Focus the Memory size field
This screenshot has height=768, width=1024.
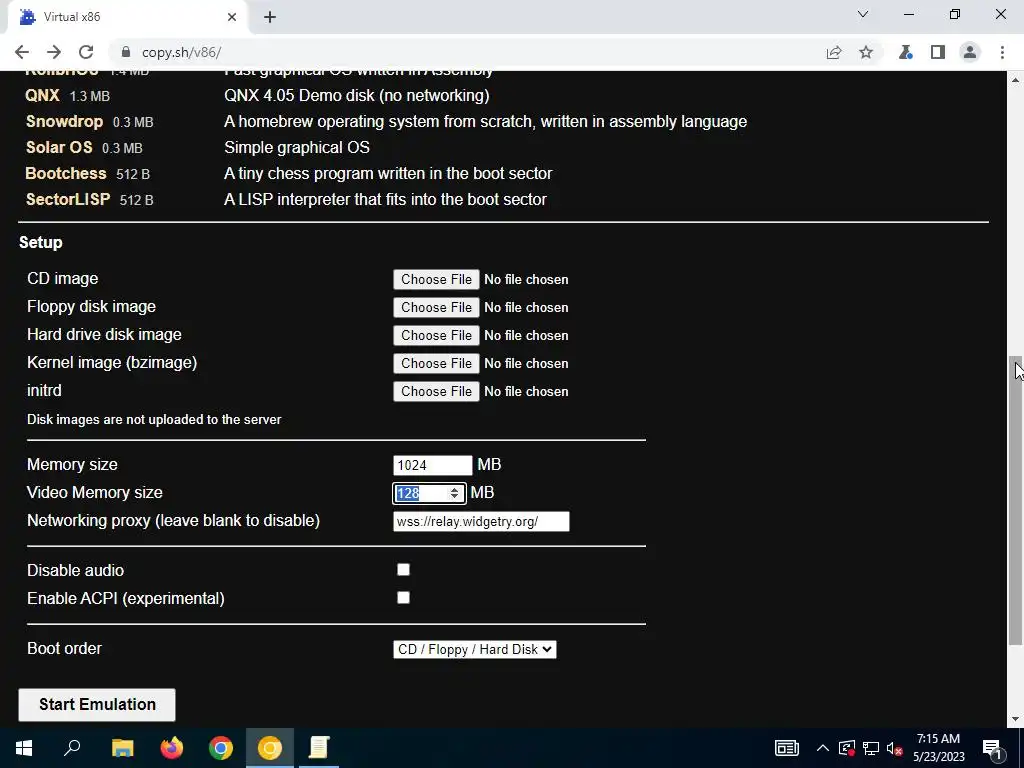[x=432, y=466]
